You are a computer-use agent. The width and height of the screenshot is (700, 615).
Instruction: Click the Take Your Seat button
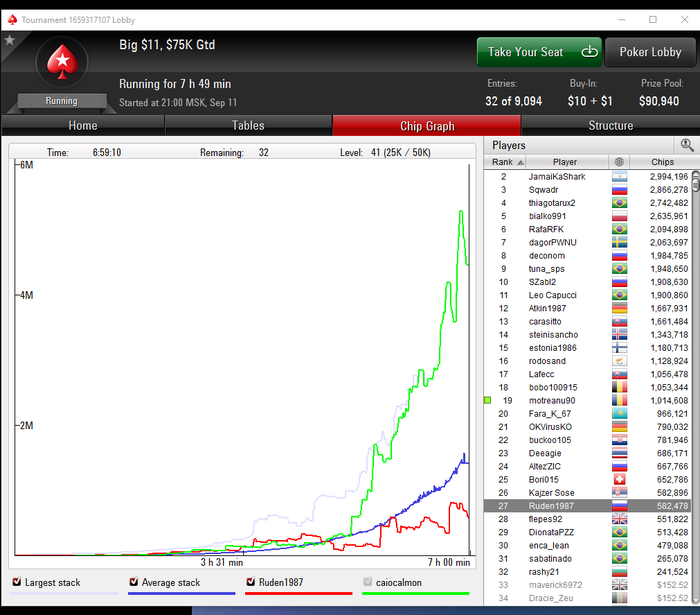(x=539, y=52)
